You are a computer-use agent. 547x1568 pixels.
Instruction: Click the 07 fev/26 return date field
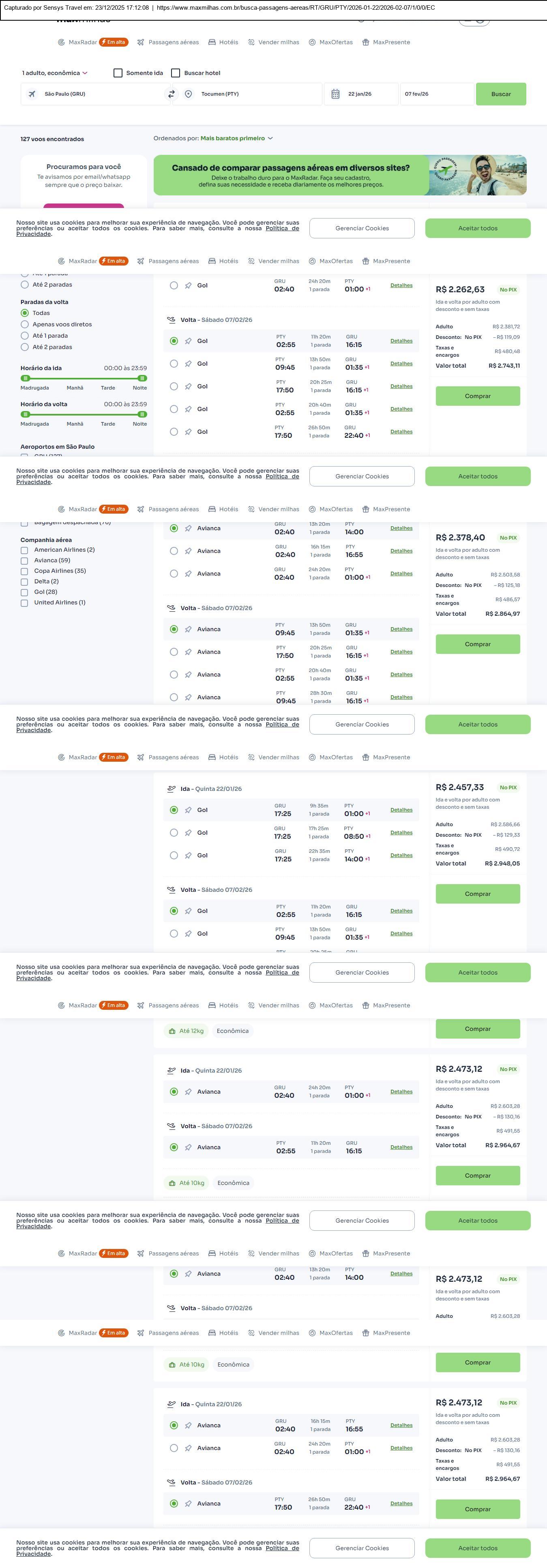pos(435,94)
